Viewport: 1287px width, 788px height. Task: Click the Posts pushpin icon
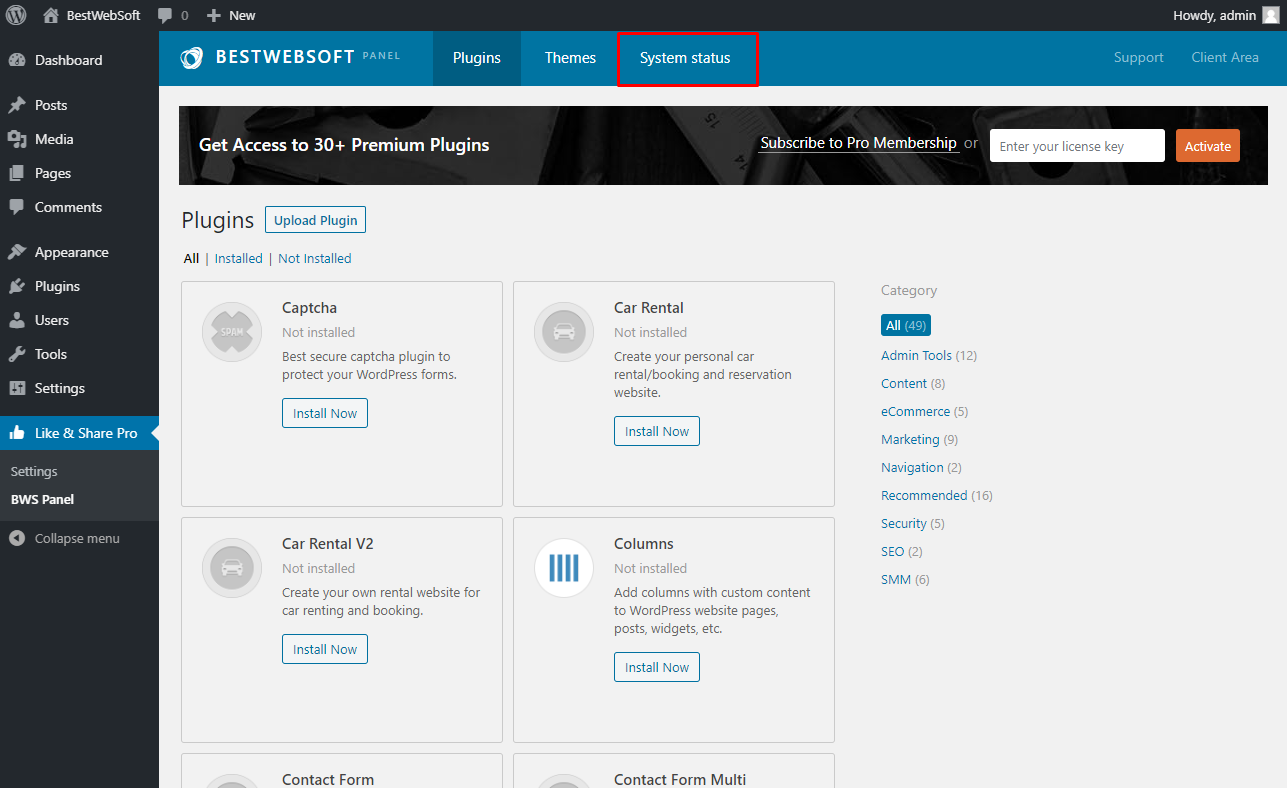(x=17, y=105)
